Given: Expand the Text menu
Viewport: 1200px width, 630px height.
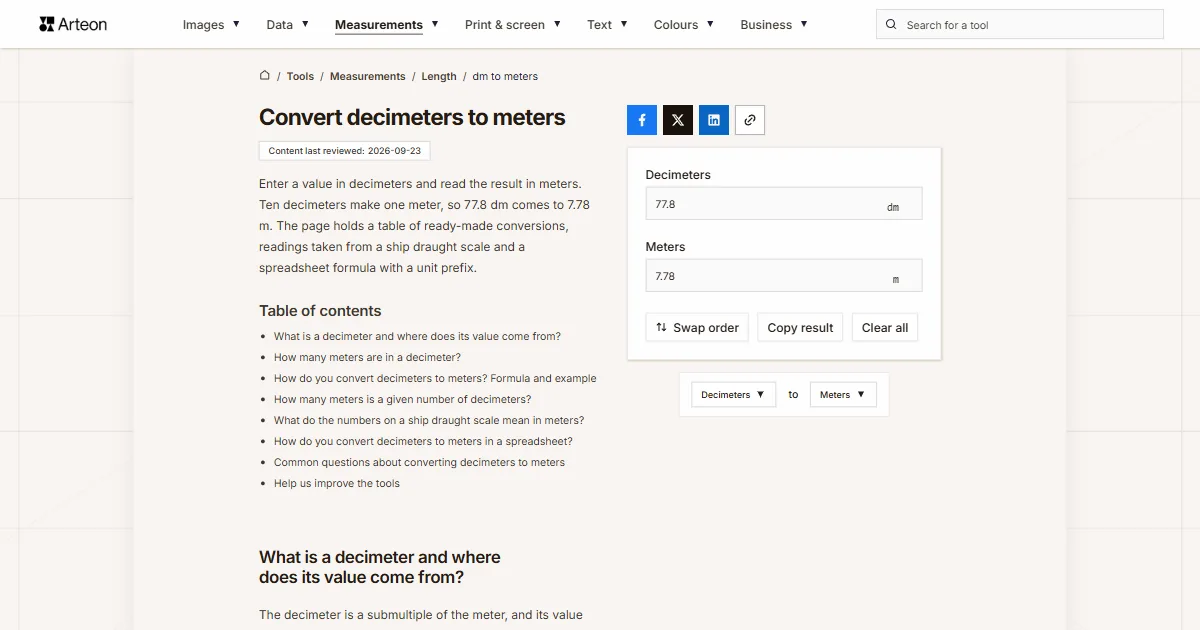Looking at the screenshot, I should [x=607, y=25].
